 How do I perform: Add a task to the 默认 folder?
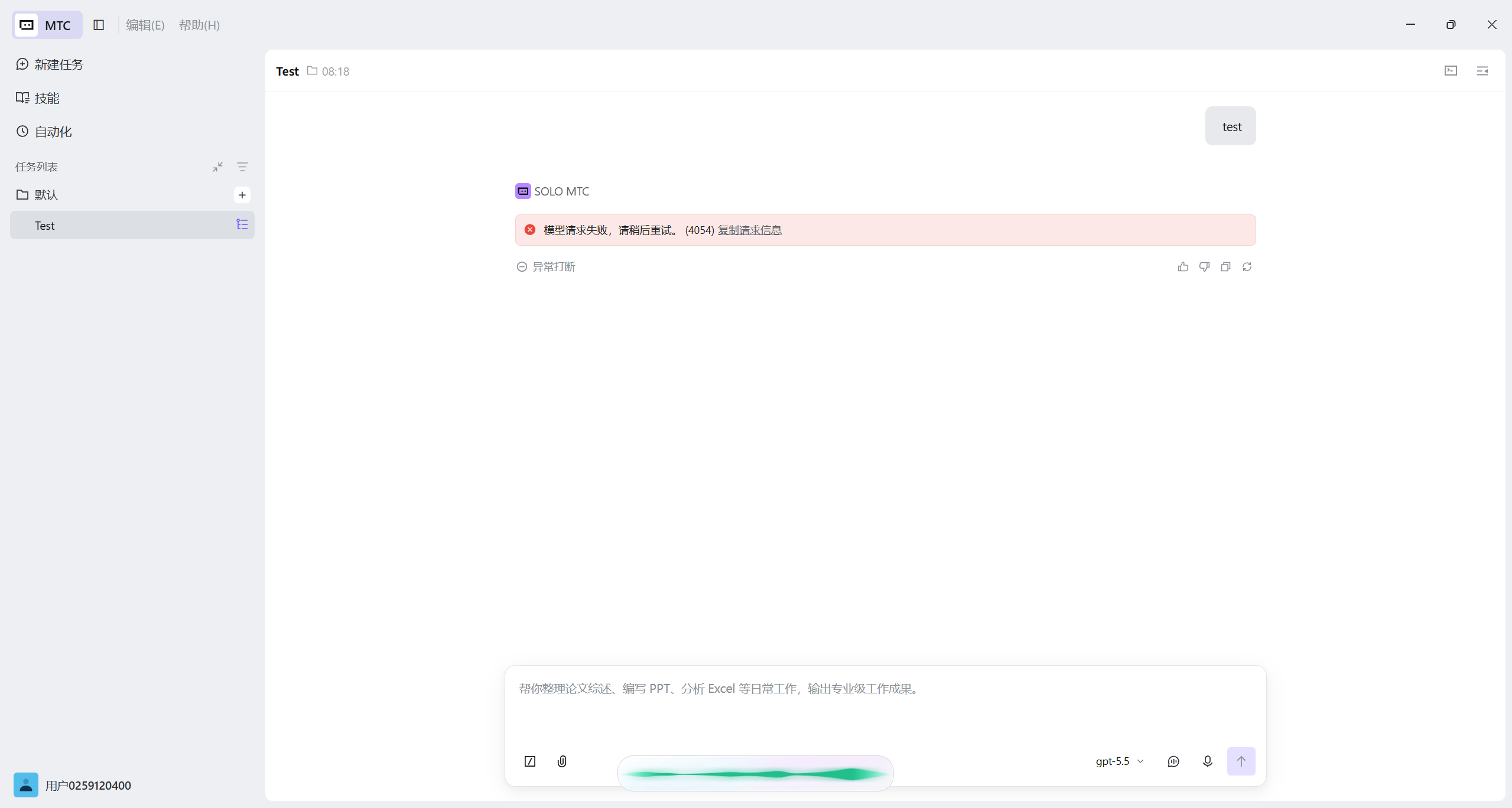[x=242, y=195]
